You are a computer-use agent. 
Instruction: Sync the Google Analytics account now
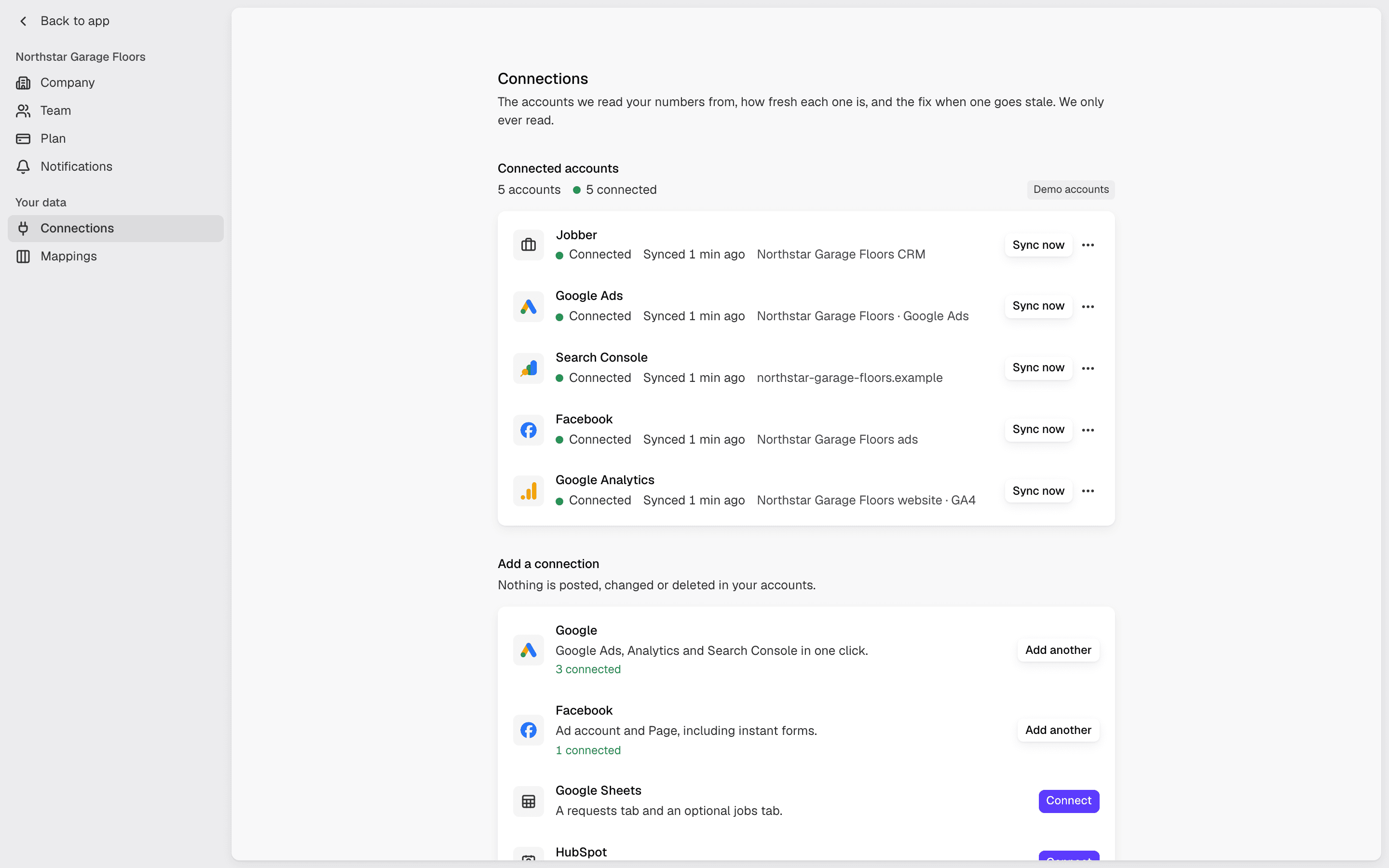1038,491
